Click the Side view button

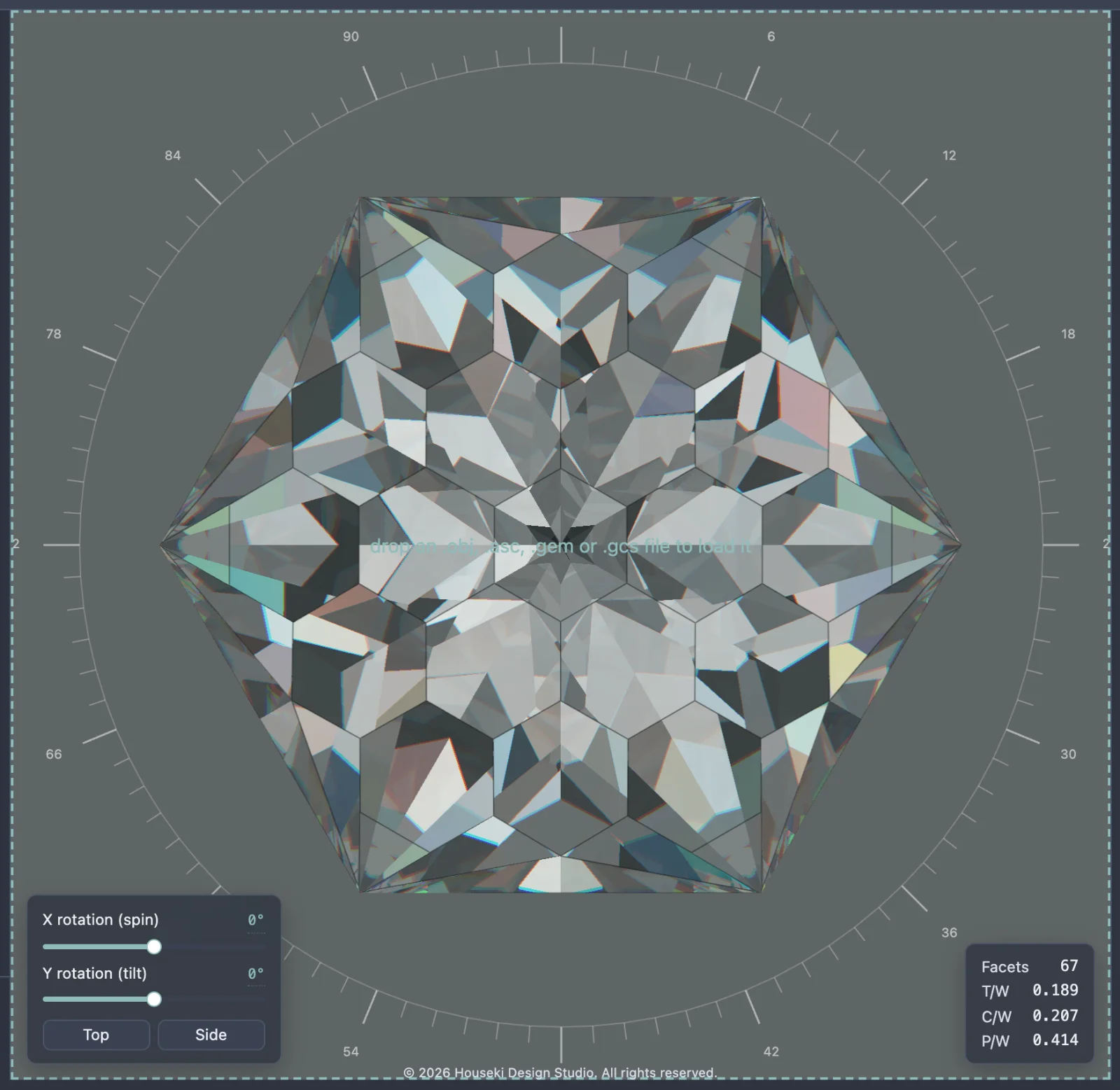211,1035
